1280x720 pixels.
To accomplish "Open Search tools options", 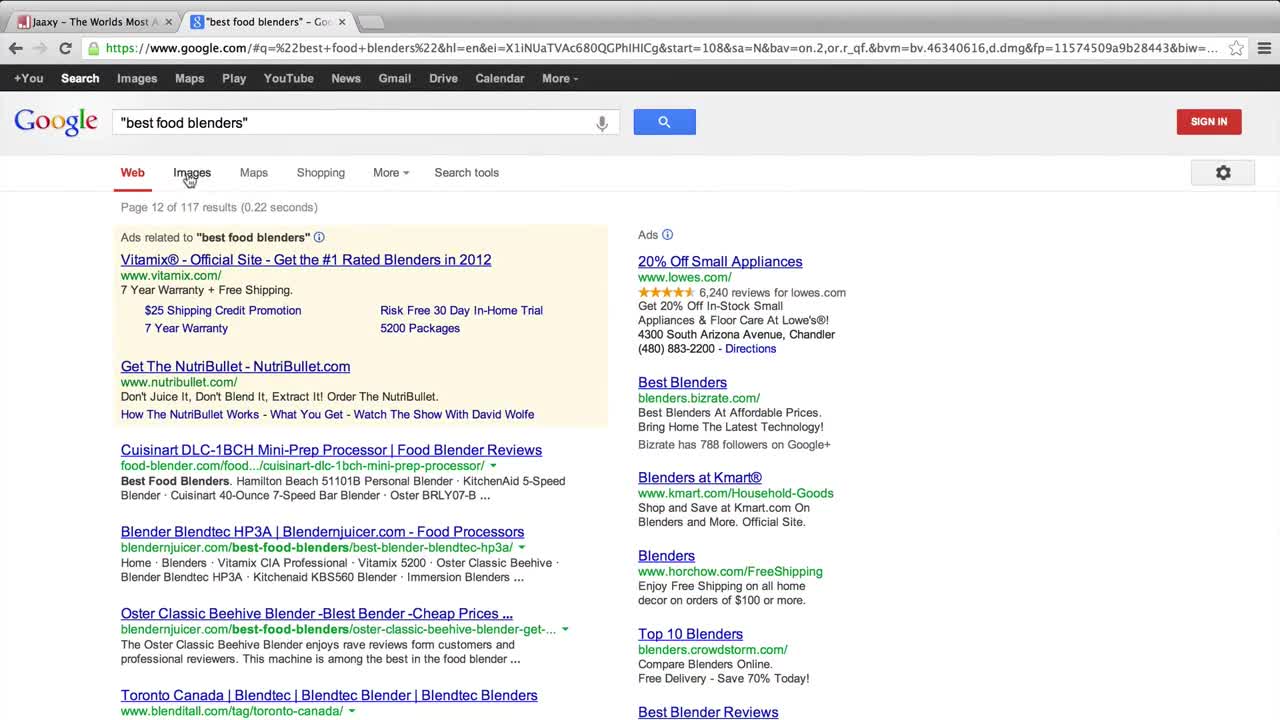I will click(466, 172).
